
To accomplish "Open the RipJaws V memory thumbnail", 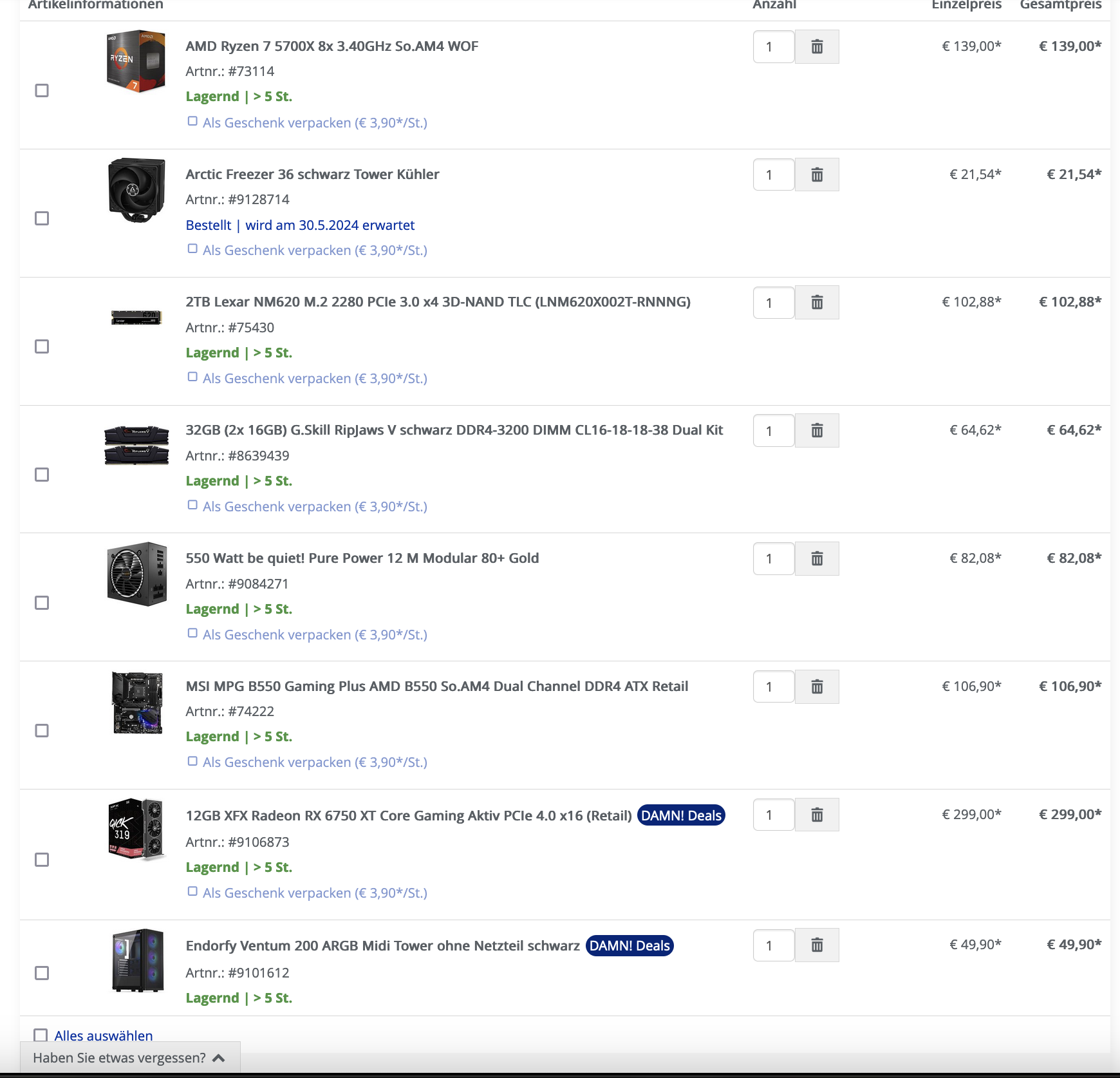I will pos(136,445).
